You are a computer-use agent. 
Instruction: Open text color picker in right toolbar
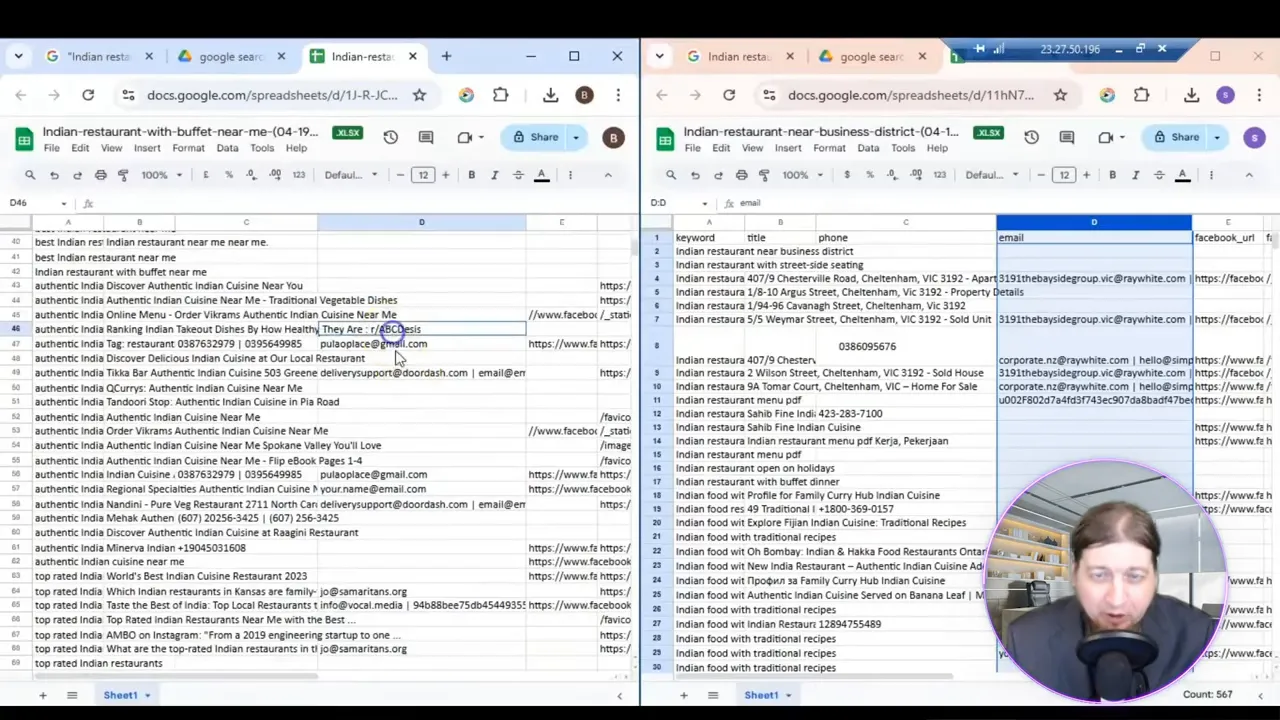(1183, 175)
